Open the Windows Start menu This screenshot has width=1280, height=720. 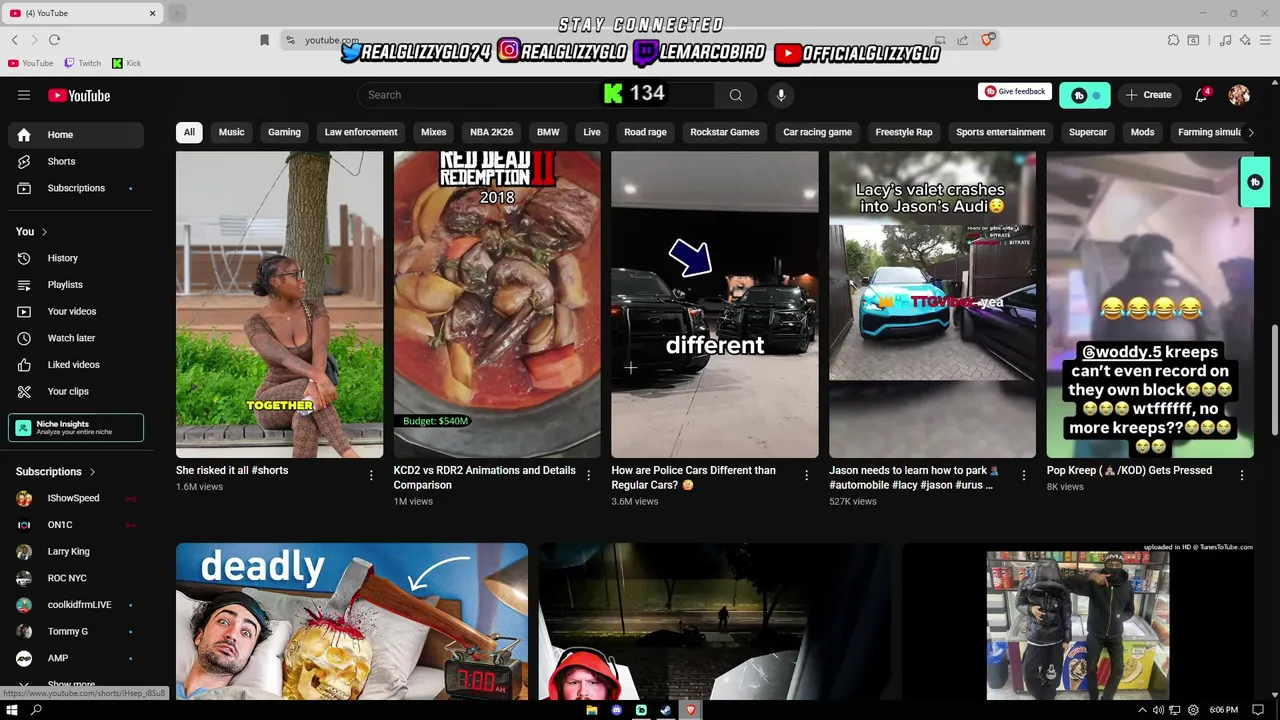[x=12, y=710]
